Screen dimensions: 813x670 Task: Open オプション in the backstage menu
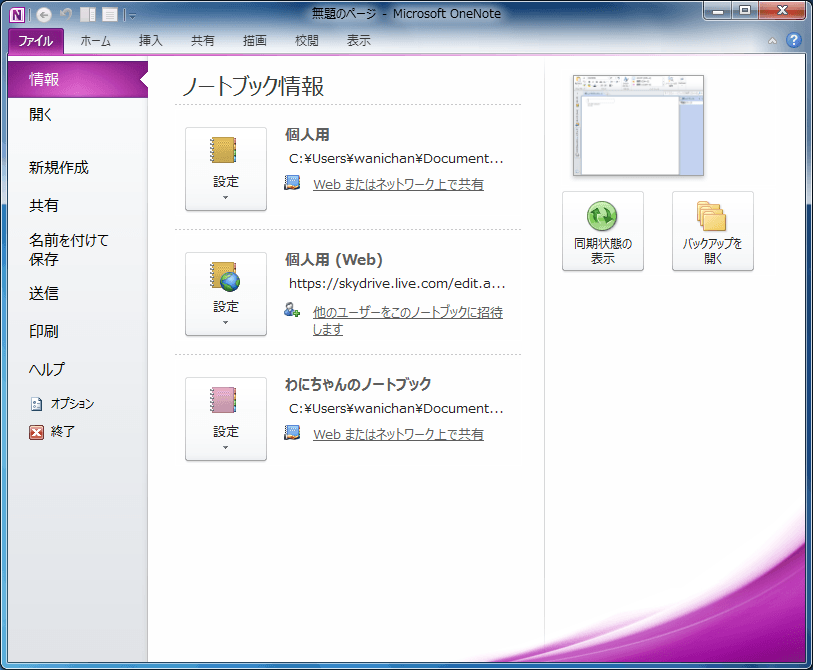click(63, 403)
